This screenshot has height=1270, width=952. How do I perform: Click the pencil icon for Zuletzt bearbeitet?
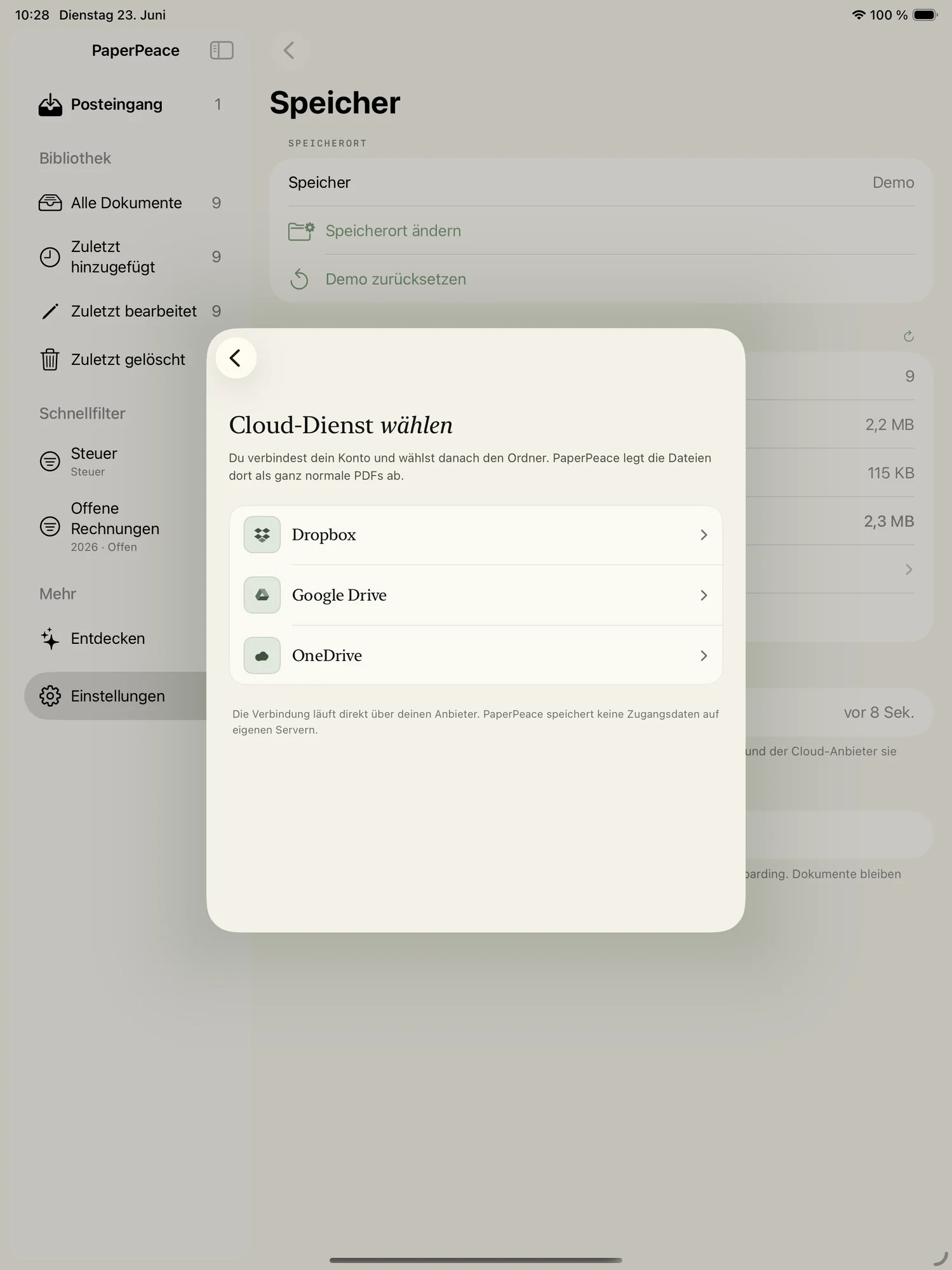(x=50, y=311)
